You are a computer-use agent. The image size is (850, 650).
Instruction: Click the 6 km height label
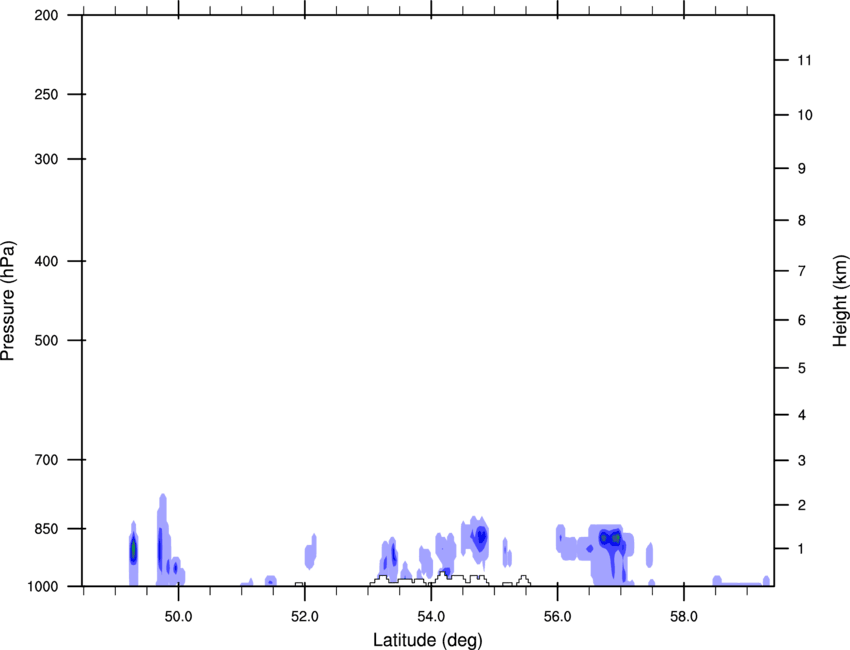click(802, 320)
